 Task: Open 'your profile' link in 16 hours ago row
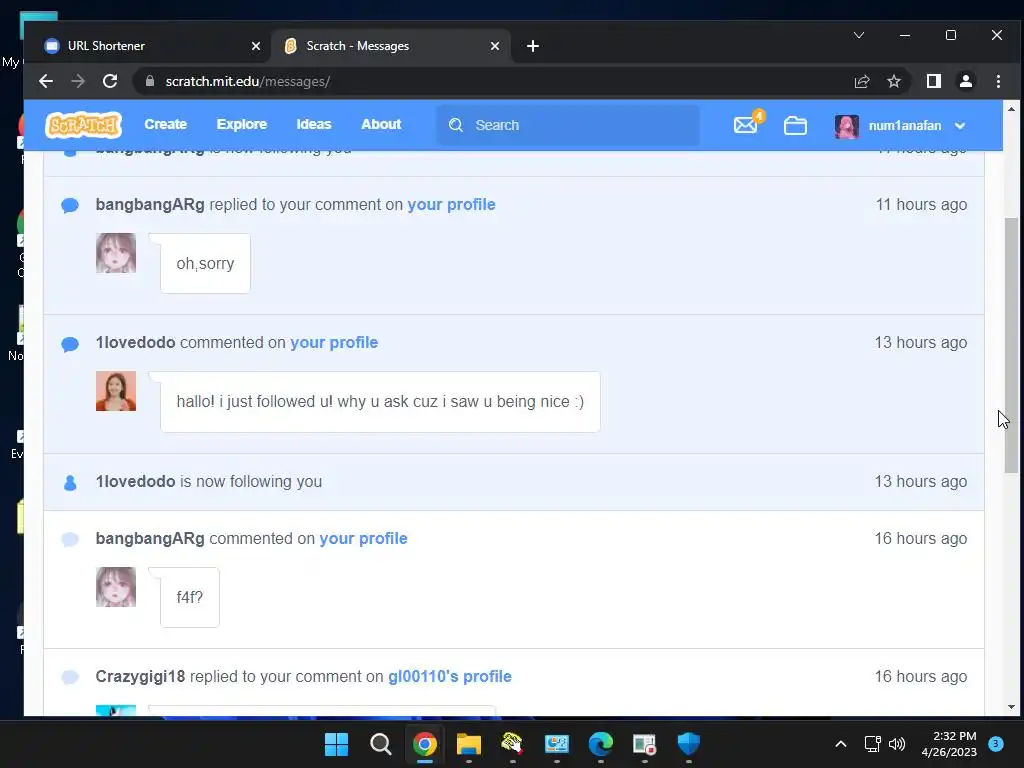(363, 539)
